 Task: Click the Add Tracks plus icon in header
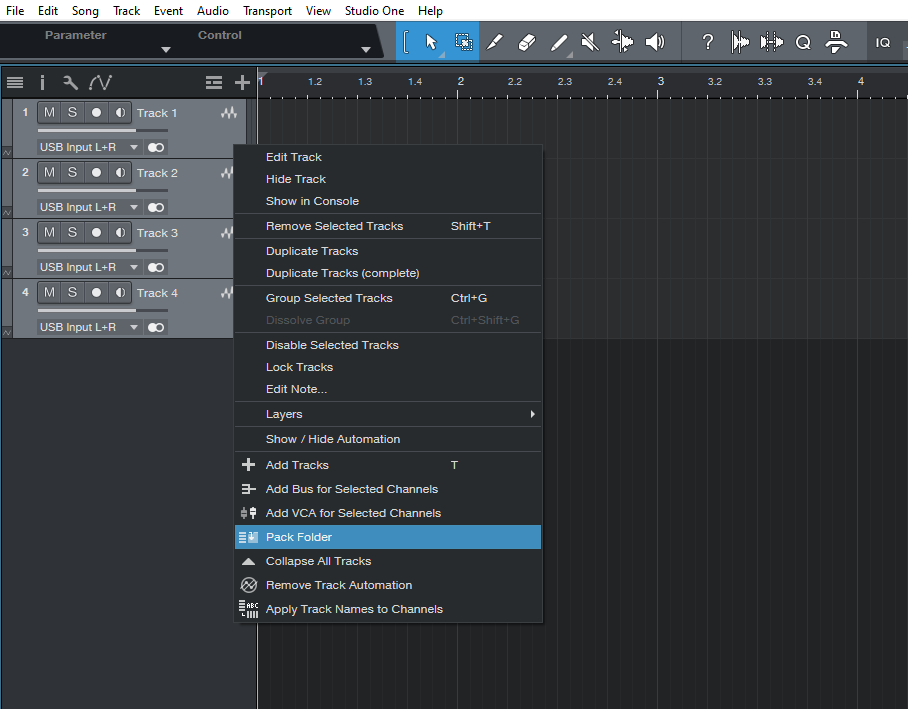[x=242, y=83]
